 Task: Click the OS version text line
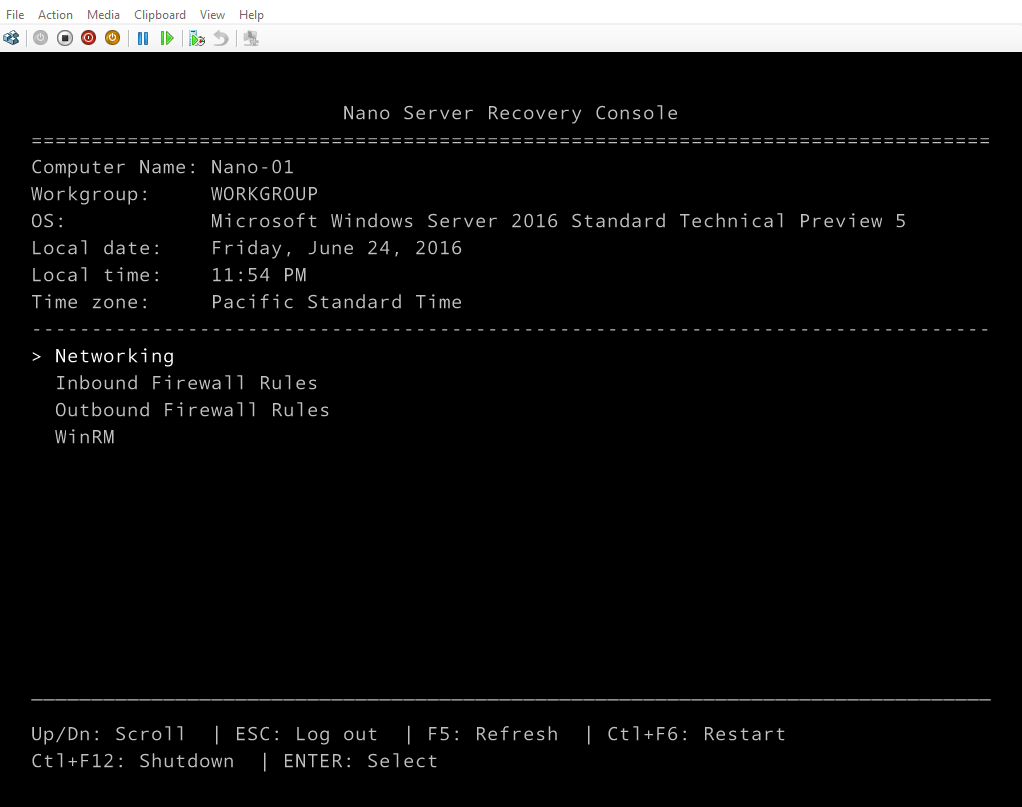(558, 221)
